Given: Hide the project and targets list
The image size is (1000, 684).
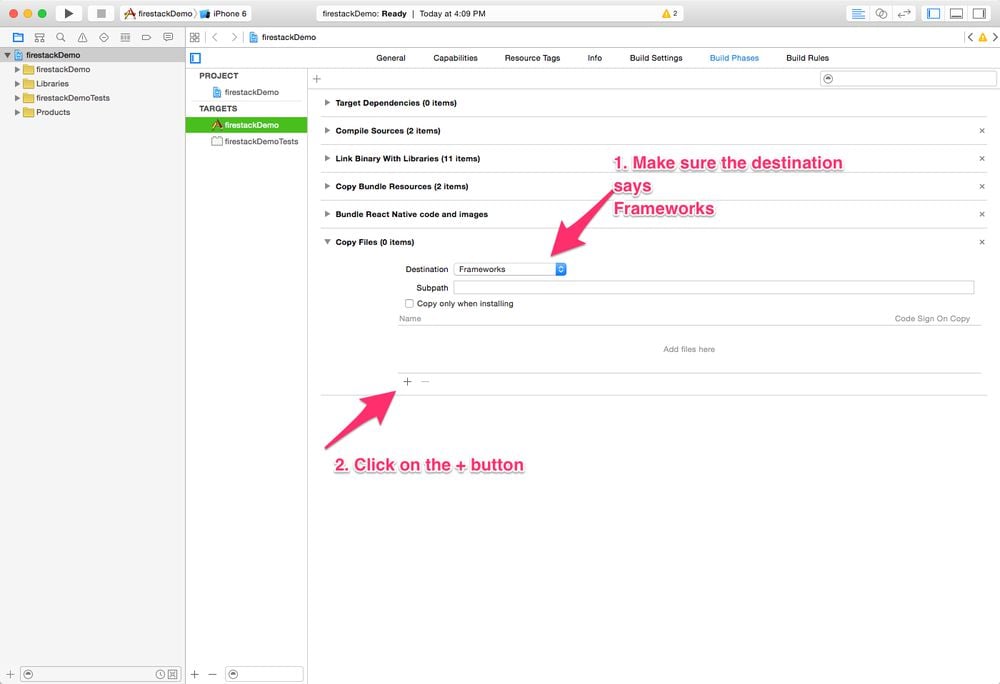Looking at the screenshot, I should pyautogui.click(x=196, y=58).
